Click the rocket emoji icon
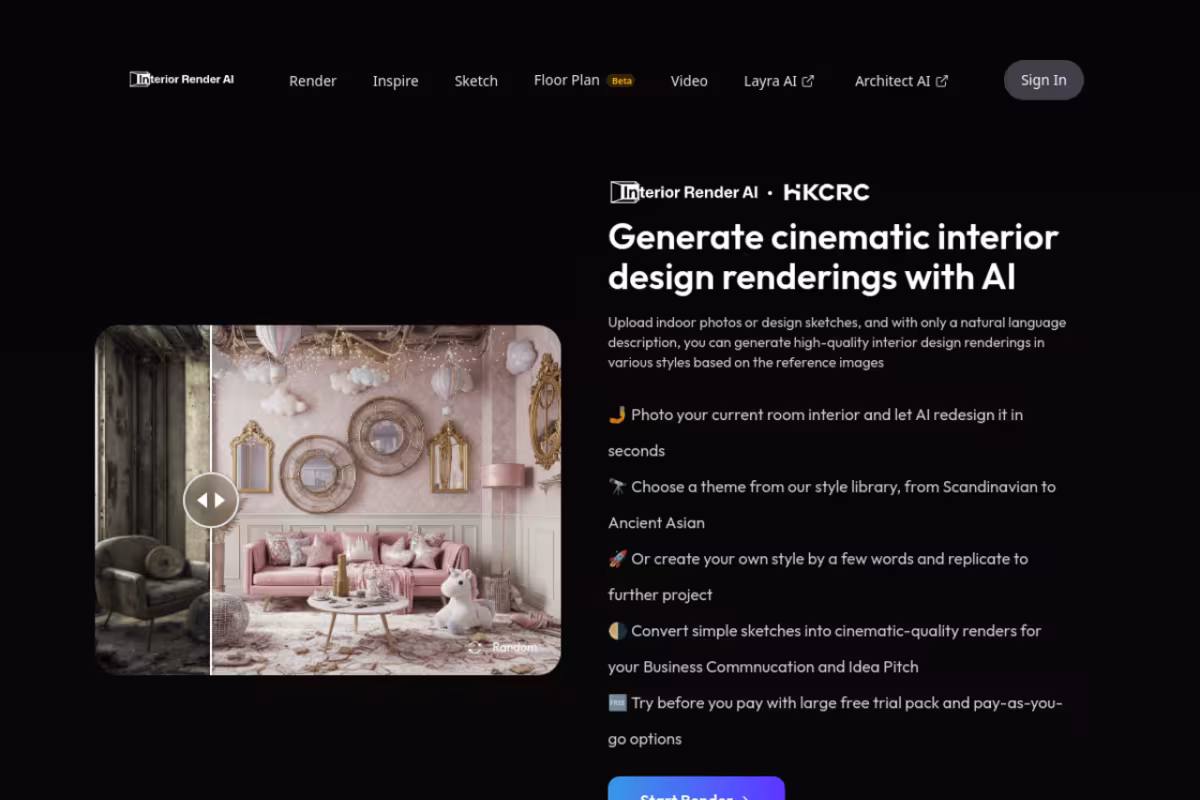The height and width of the screenshot is (800, 1200). [617, 559]
